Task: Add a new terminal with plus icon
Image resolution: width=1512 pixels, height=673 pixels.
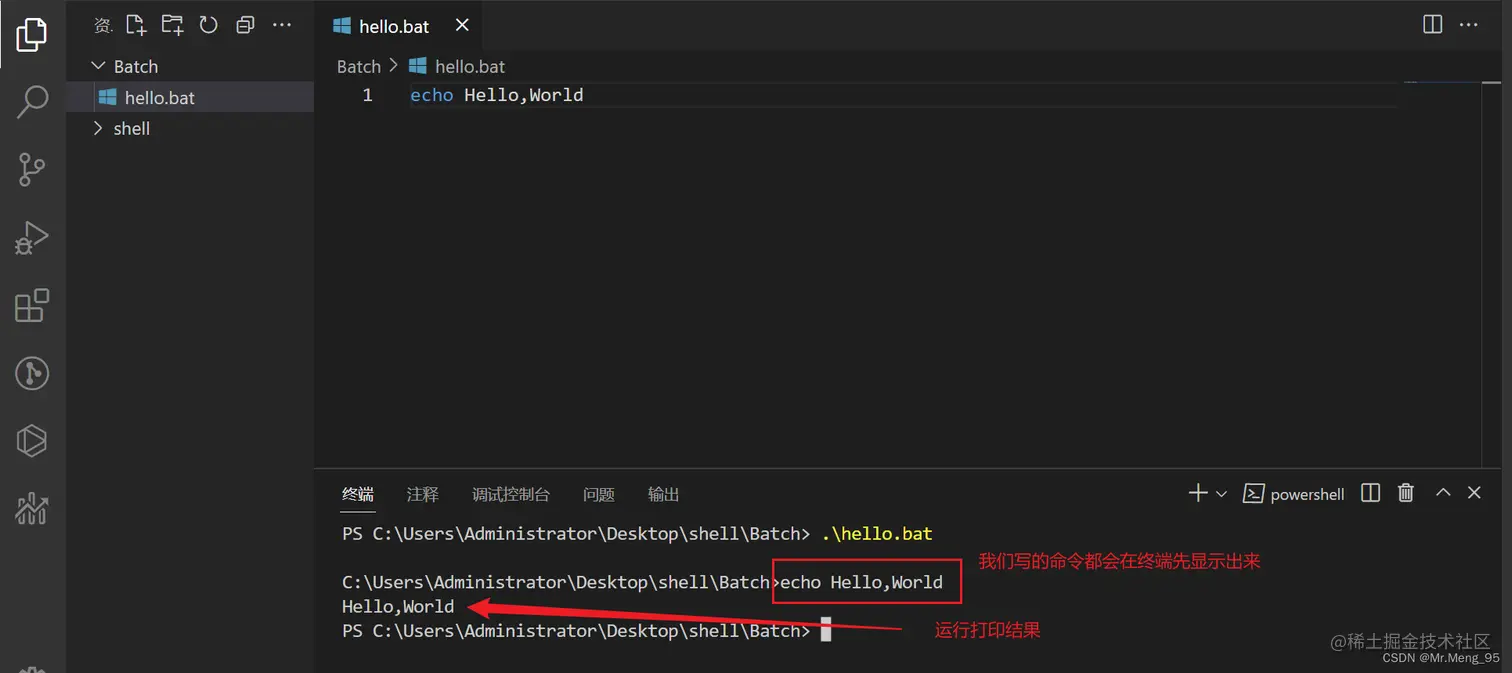Action: (x=1197, y=493)
